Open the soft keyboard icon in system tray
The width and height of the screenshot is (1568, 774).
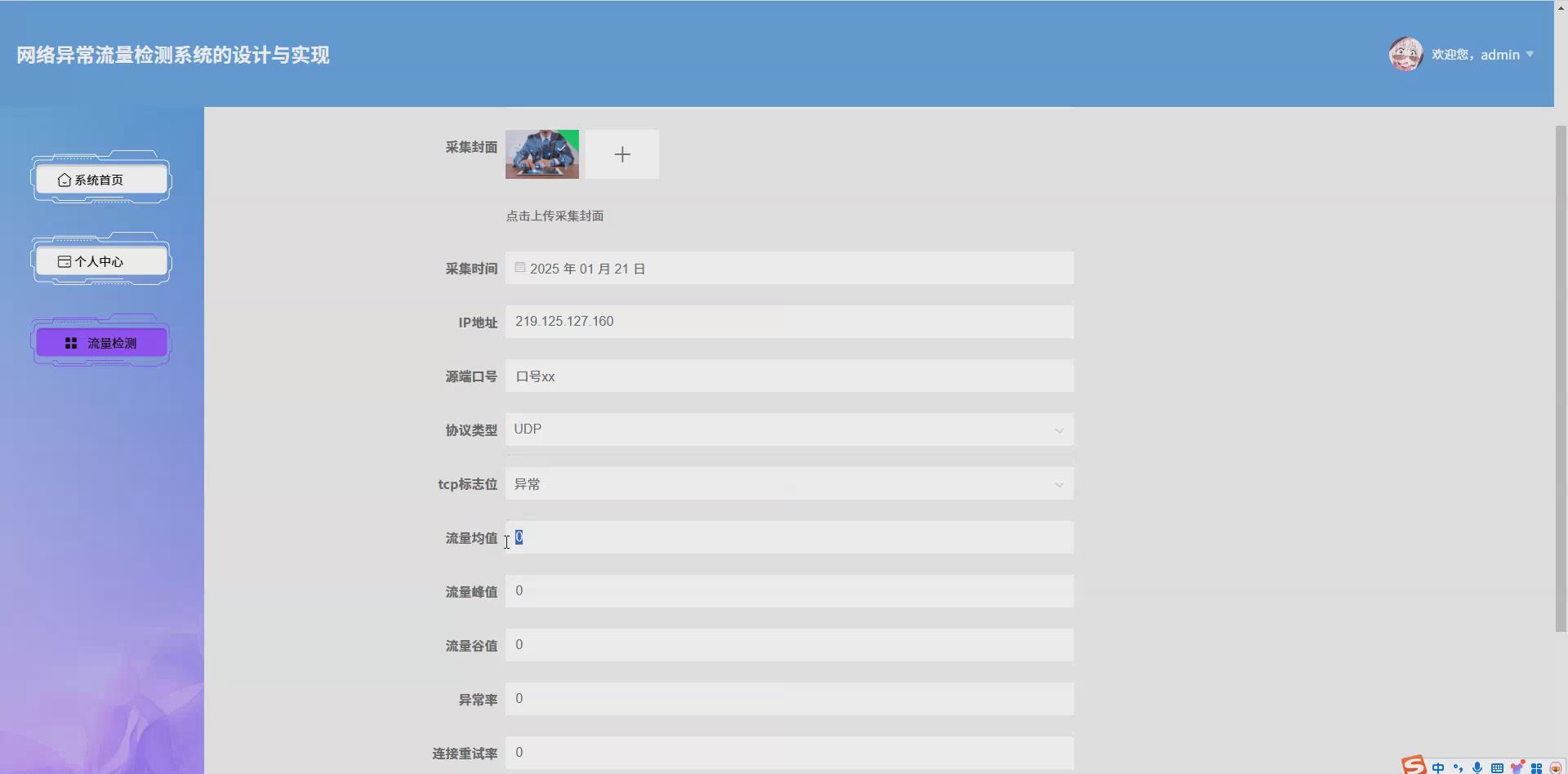coord(1498,767)
